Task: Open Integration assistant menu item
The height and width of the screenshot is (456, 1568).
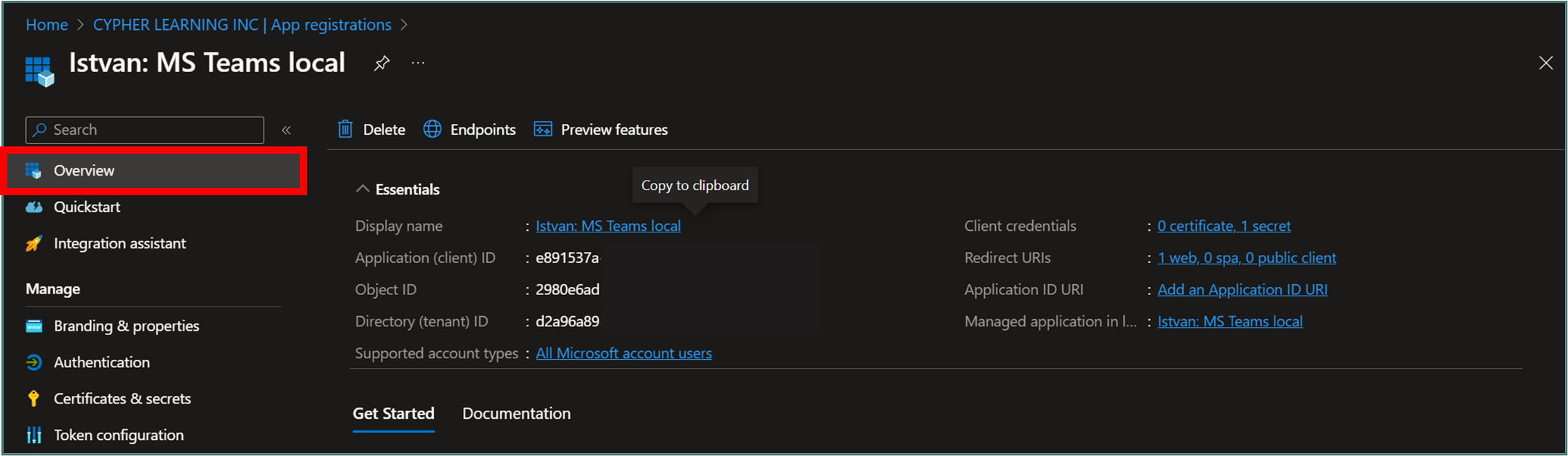Action: [x=119, y=243]
